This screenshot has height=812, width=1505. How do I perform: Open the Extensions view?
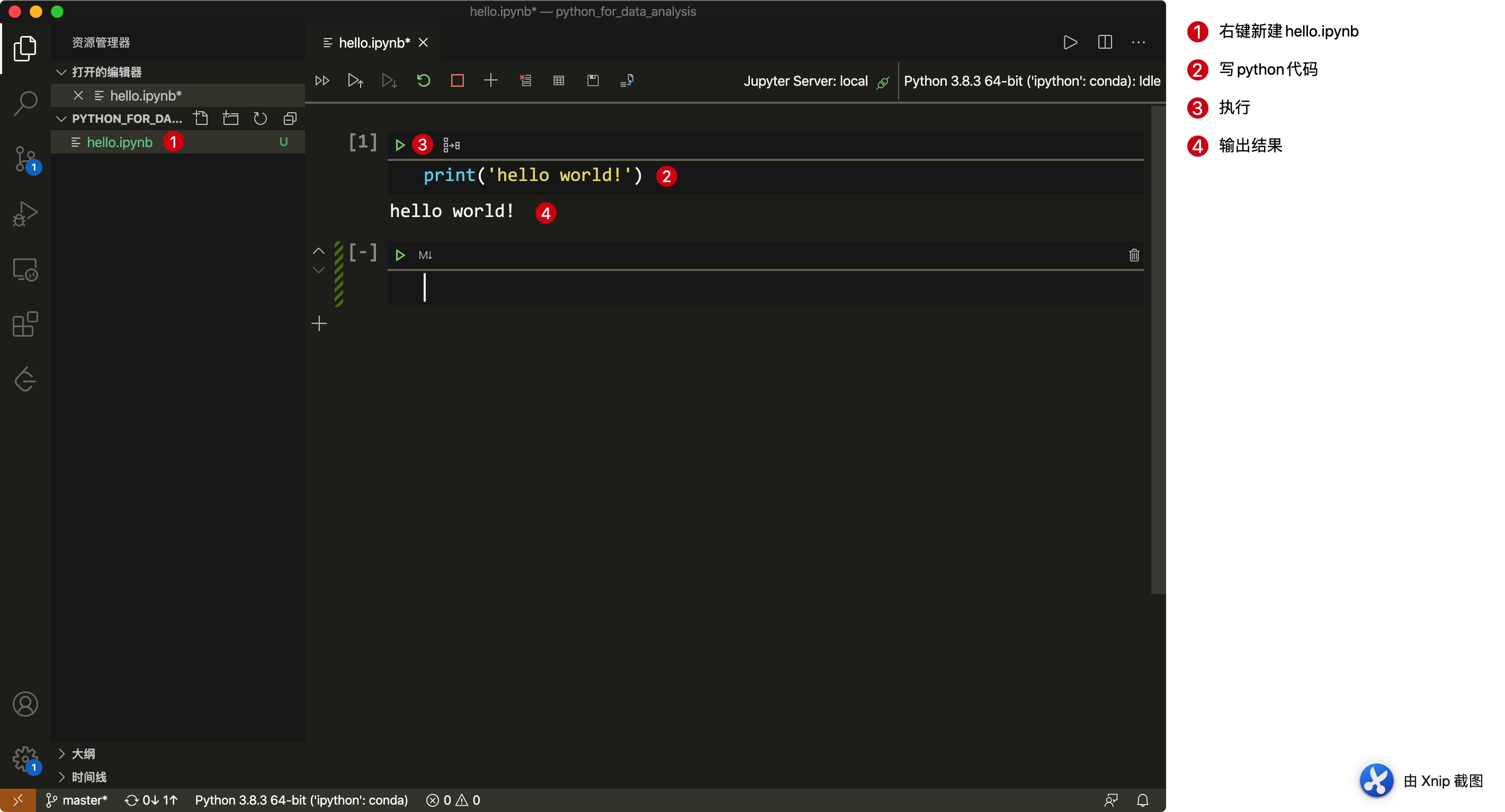pyautogui.click(x=25, y=324)
